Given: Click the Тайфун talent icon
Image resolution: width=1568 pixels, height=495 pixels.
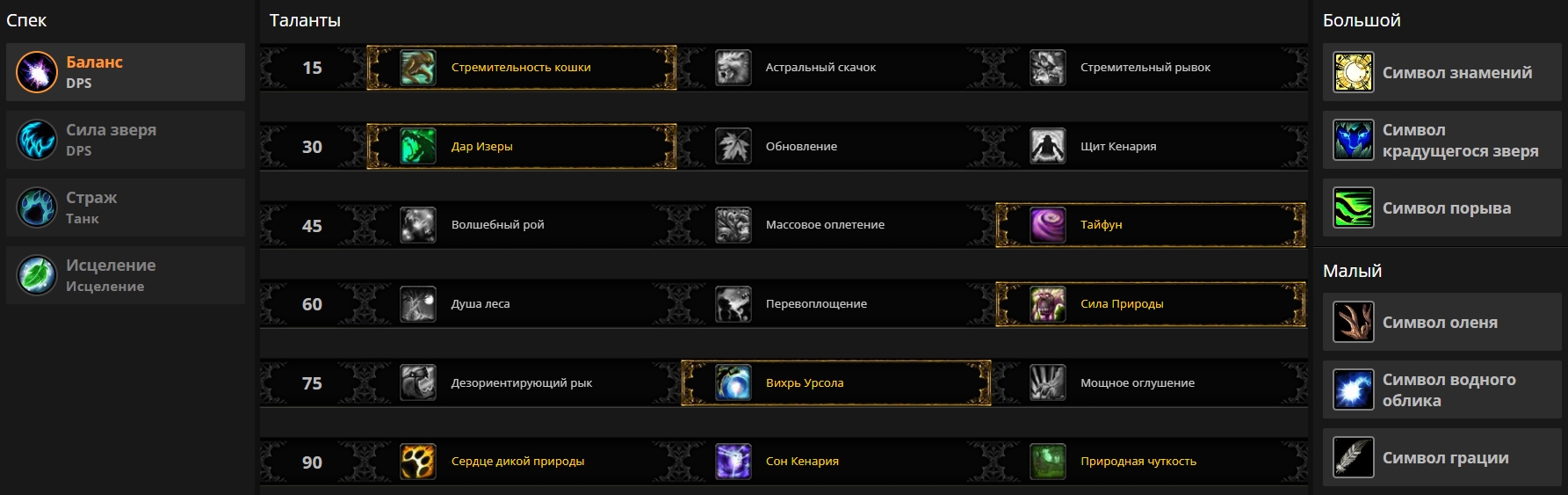Looking at the screenshot, I should (1047, 225).
